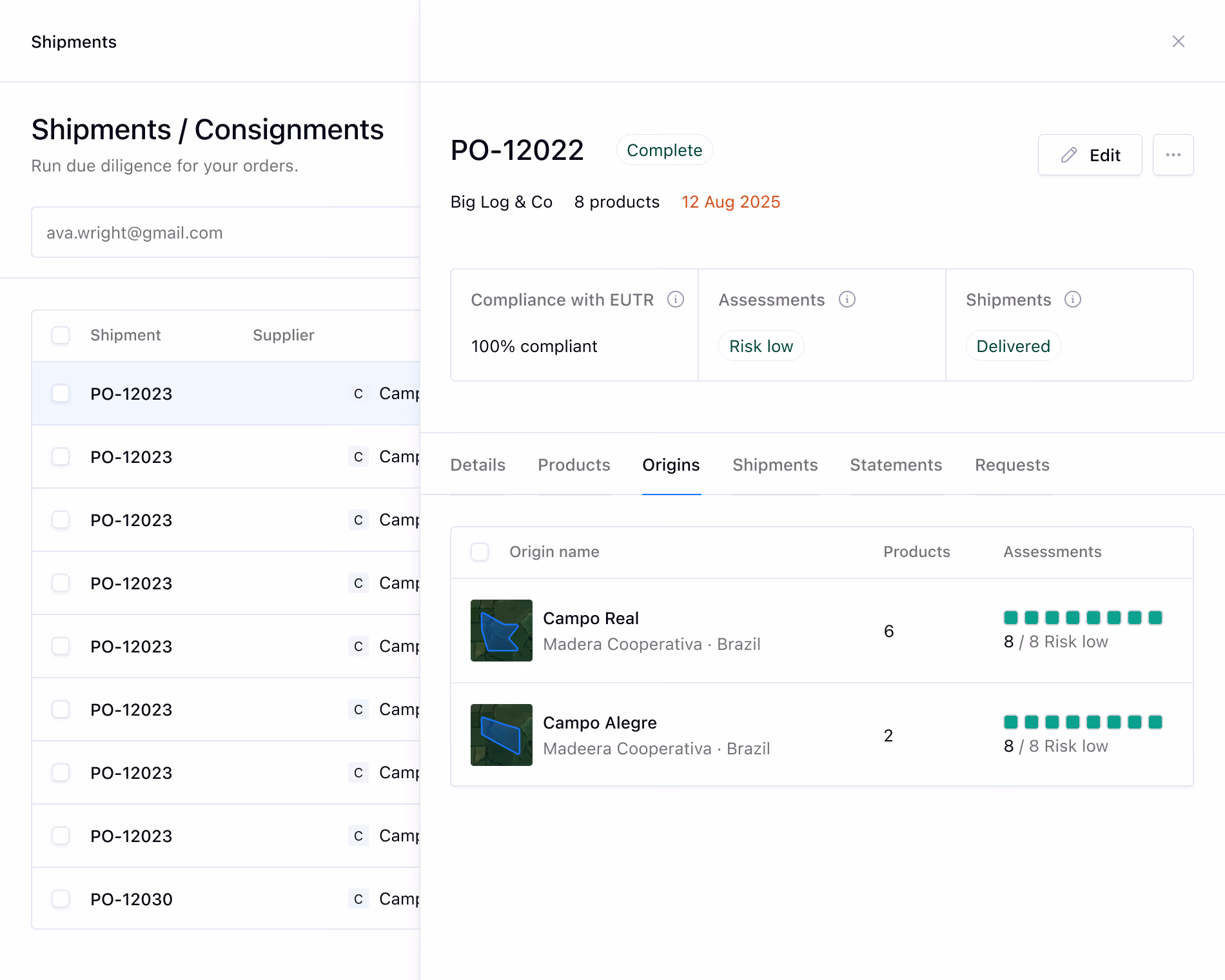Viewport: 1225px width, 980px height.
Task: Open the Statements tab
Action: [896, 465]
